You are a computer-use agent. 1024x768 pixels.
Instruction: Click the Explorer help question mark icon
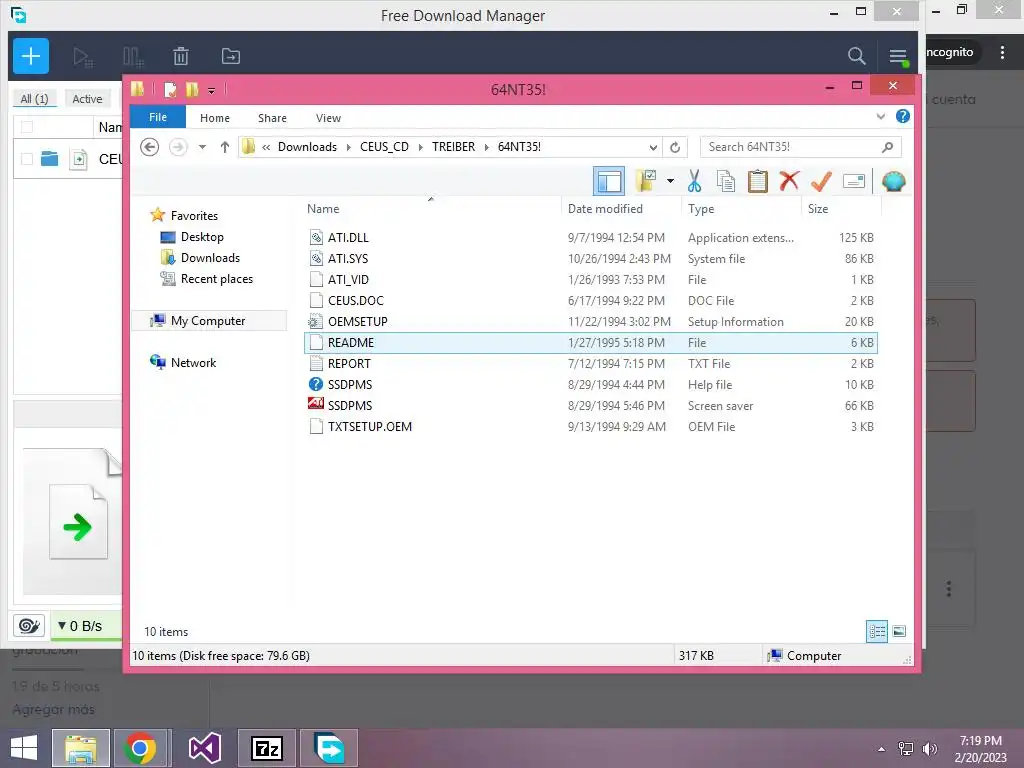[903, 116]
